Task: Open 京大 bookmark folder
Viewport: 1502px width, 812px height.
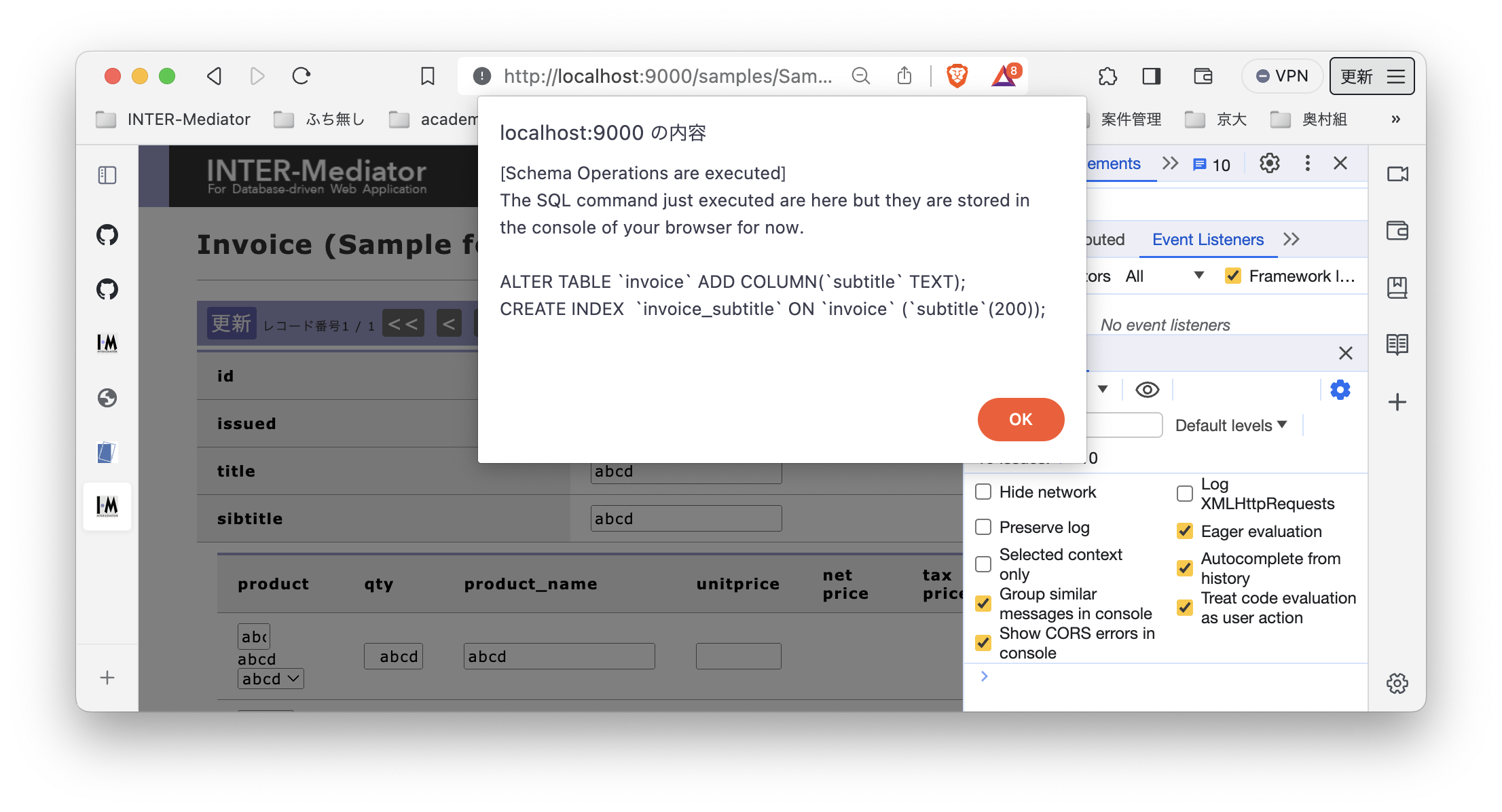Action: tap(1216, 119)
